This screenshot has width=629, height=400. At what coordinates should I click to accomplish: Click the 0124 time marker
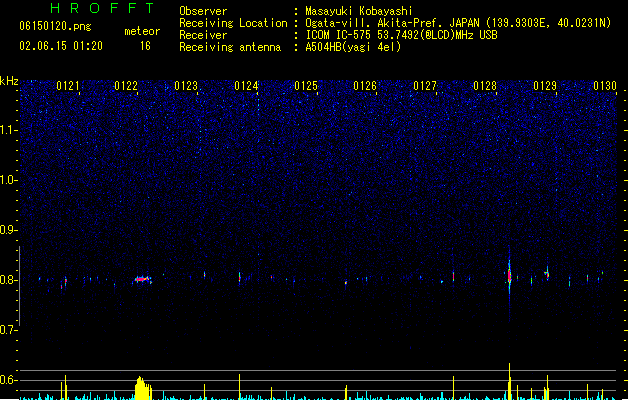pyautogui.click(x=246, y=86)
